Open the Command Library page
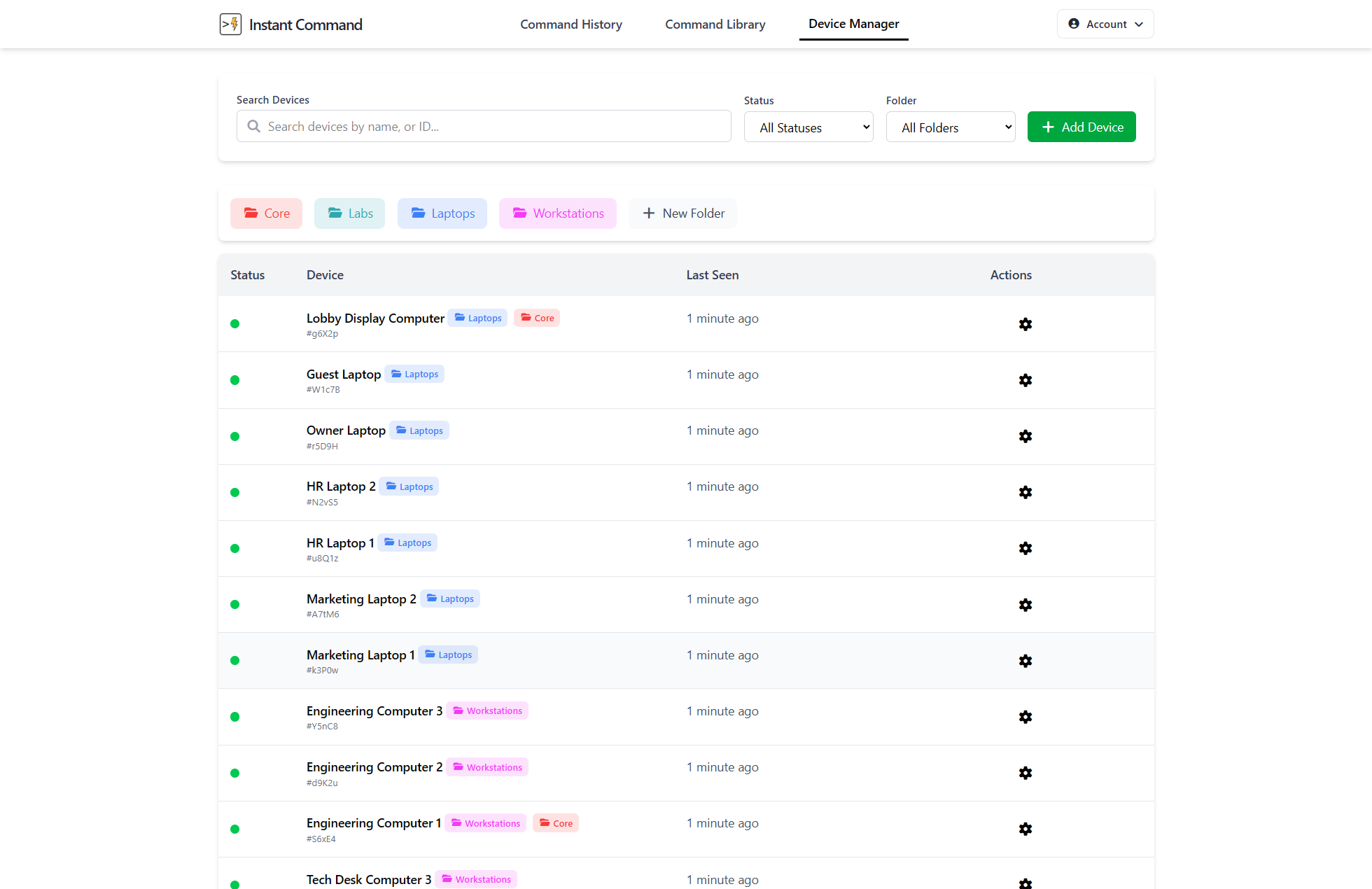 pyautogui.click(x=715, y=24)
